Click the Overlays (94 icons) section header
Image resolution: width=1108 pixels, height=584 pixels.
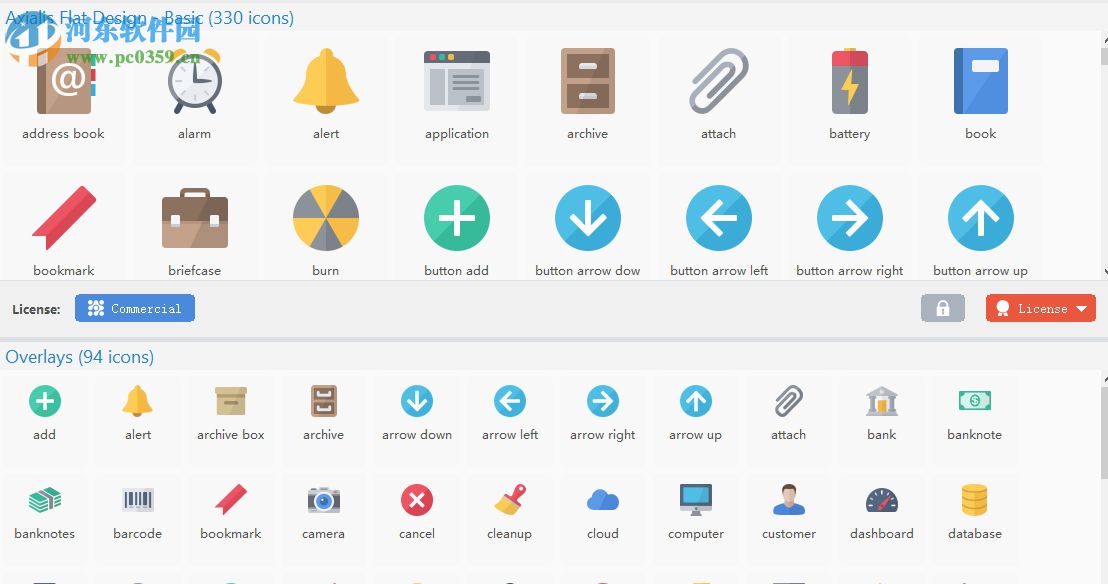(x=80, y=356)
